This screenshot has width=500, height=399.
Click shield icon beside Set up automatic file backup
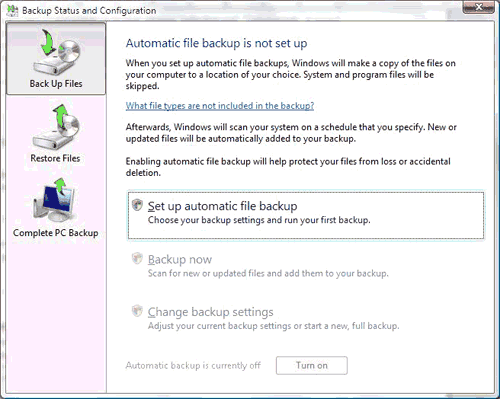137,205
